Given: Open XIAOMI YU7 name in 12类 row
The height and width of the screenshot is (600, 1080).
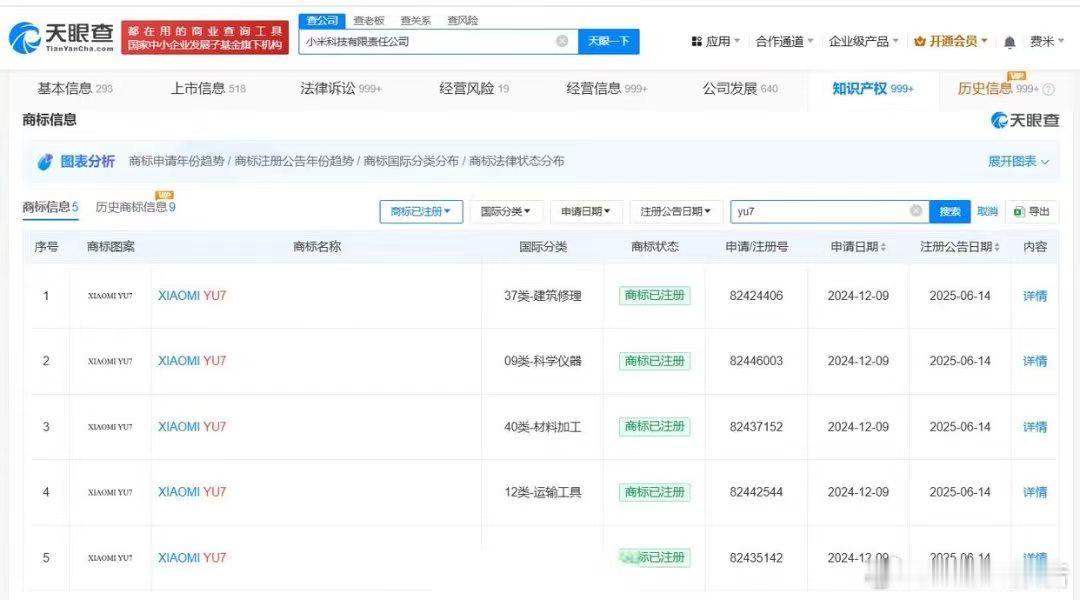Looking at the screenshot, I should pos(192,493).
